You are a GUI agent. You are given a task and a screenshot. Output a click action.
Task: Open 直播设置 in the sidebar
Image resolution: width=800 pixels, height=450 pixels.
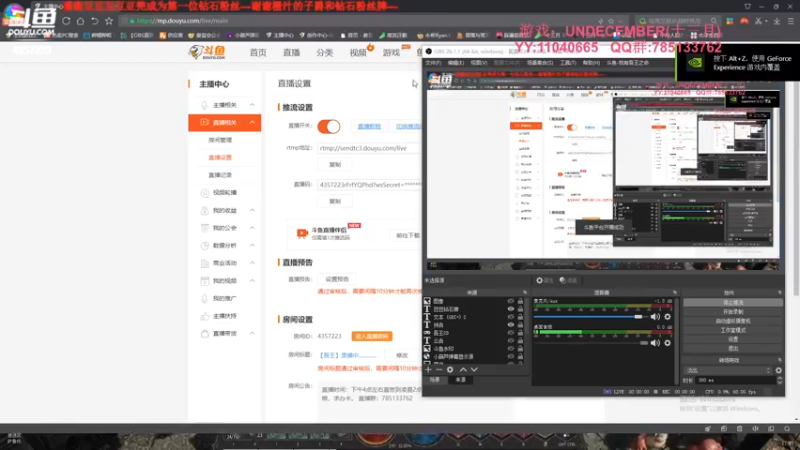(x=220, y=157)
